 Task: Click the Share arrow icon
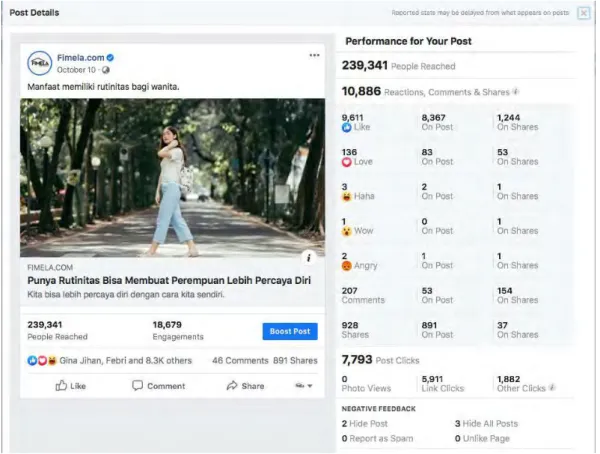232,385
